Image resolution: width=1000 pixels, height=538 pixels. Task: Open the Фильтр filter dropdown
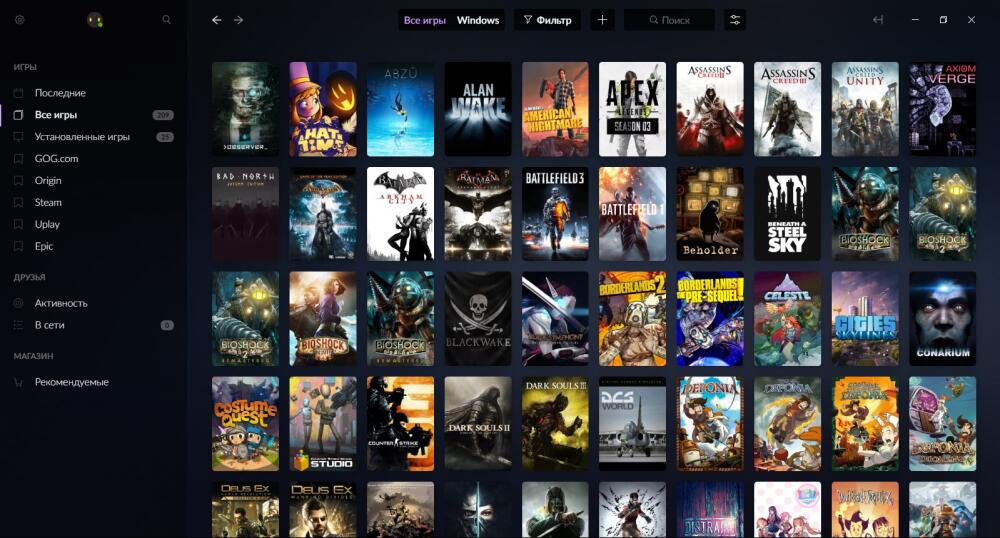point(547,20)
